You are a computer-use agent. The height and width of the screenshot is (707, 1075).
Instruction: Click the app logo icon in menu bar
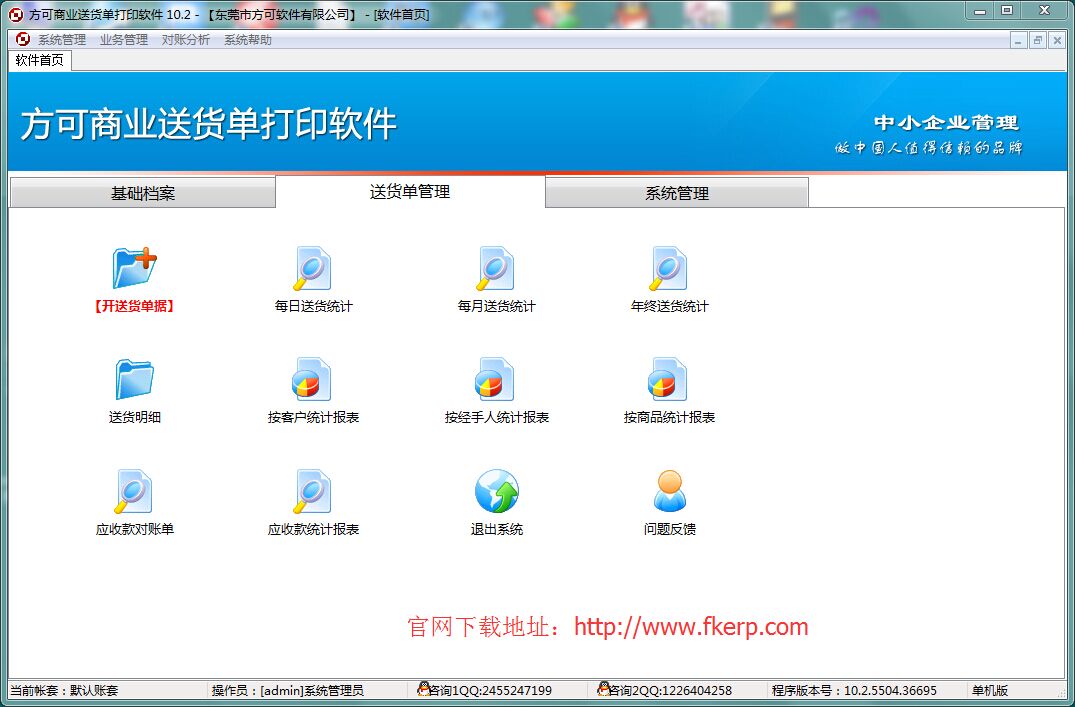(x=23, y=39)
